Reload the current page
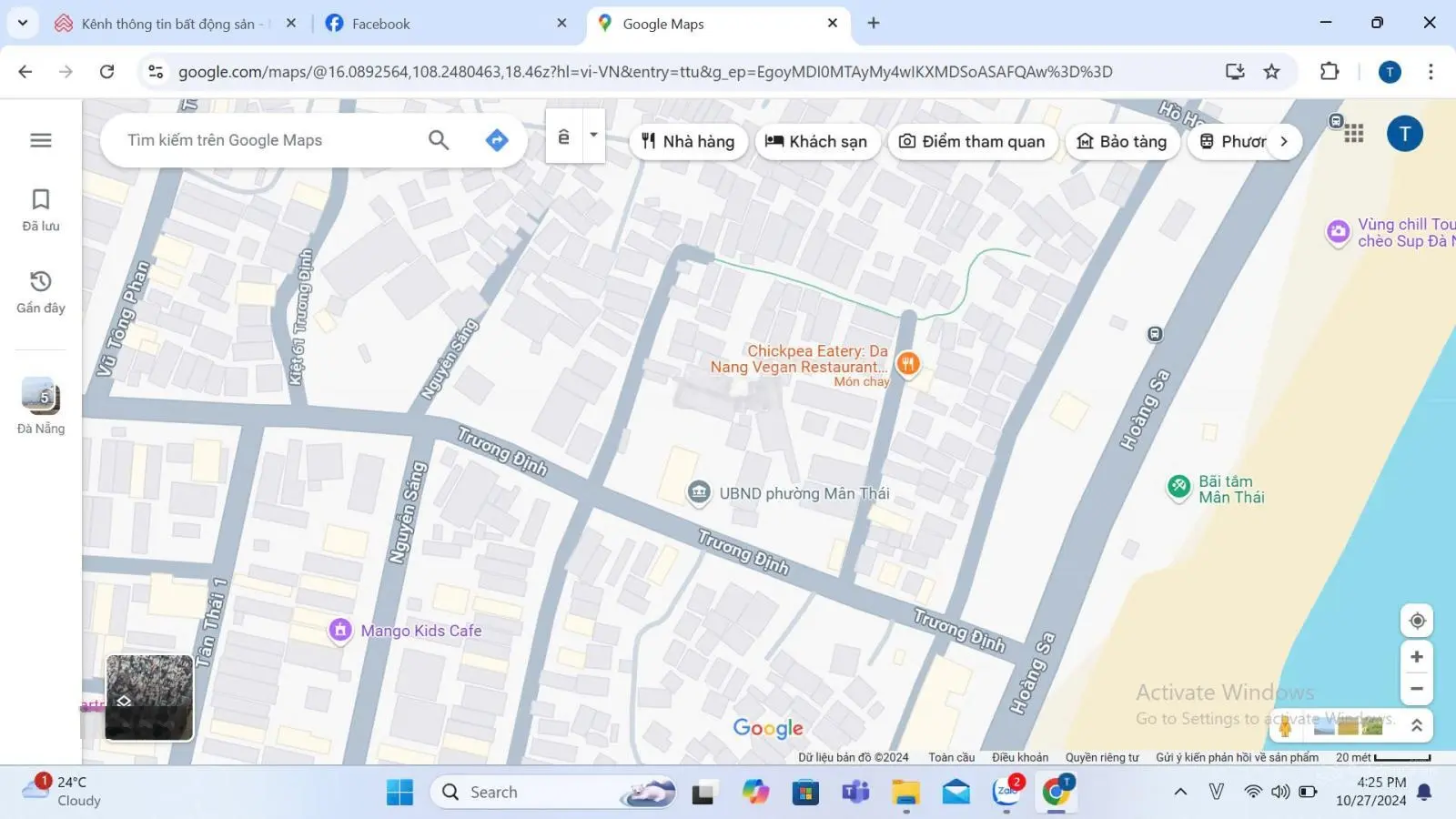 point(106,72)
